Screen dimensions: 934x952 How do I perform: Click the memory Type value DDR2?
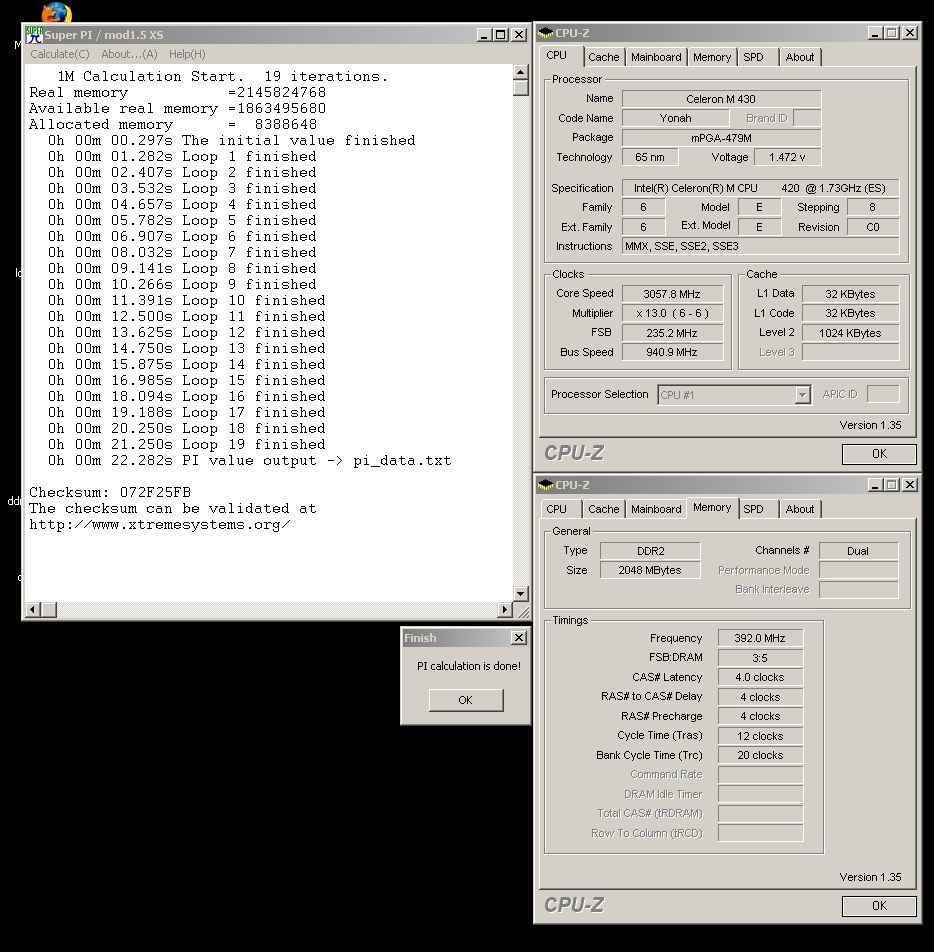pos(650,551)
